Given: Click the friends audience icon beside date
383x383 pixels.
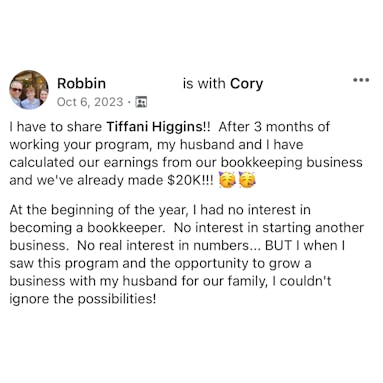Looking at the screenshot, I should tap(141, 102).
